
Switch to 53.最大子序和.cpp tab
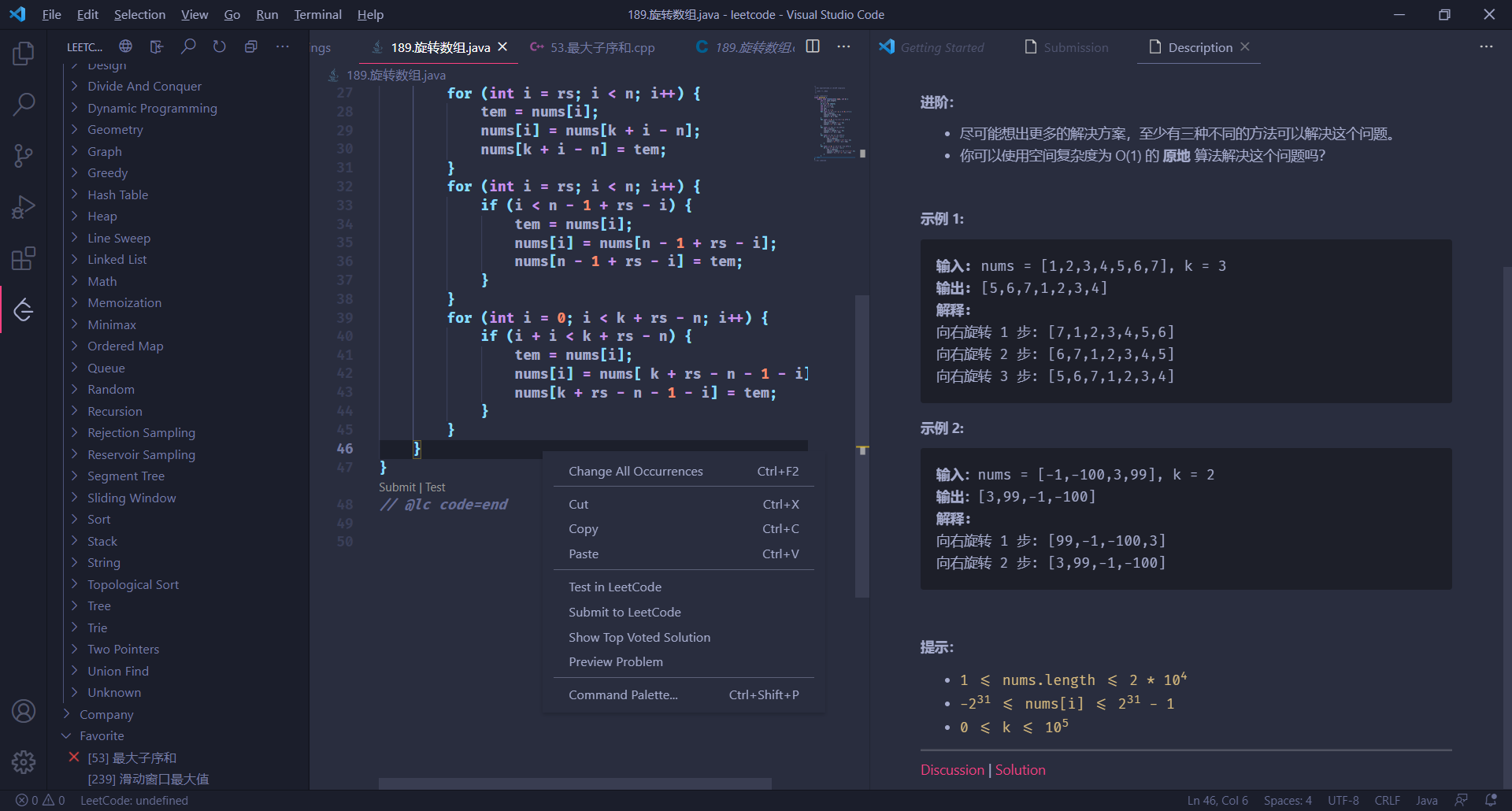[592, 47]
